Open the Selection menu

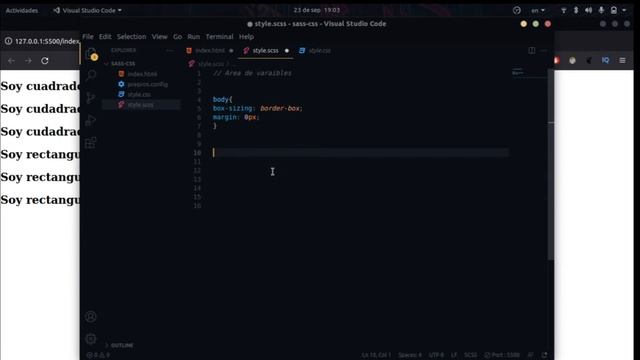tap(131, 37)
